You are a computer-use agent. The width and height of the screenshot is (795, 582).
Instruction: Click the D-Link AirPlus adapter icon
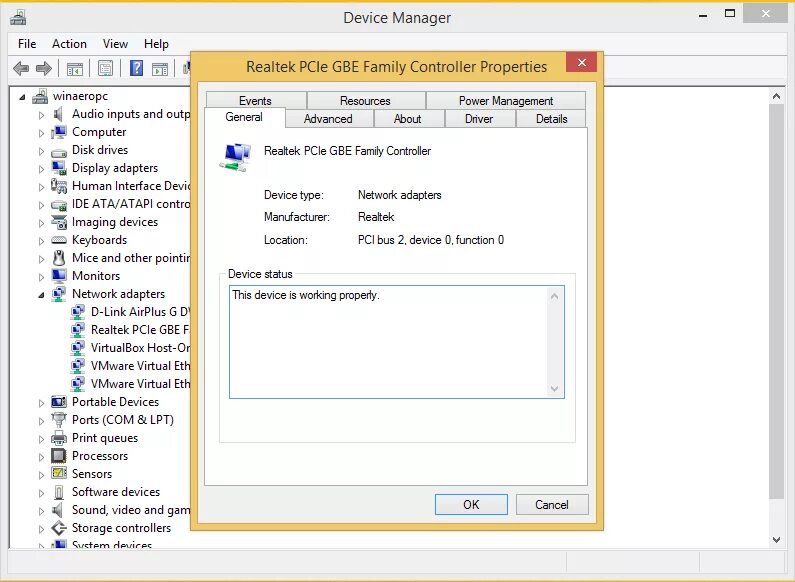tap(78, 312)
